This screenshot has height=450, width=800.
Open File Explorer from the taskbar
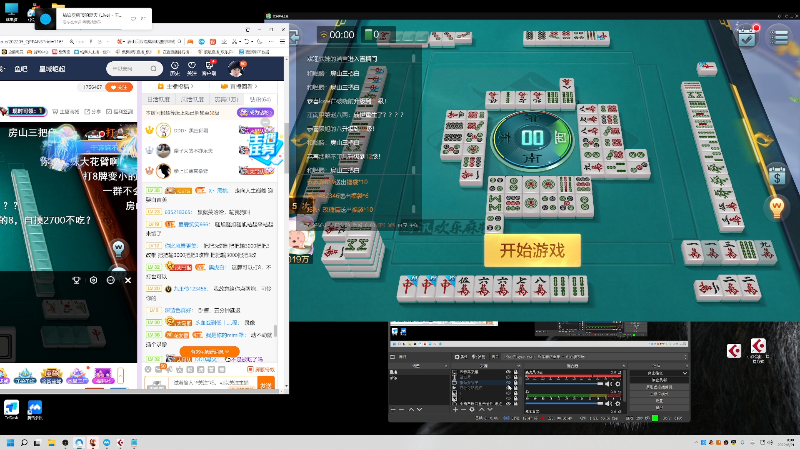(52, 443)
